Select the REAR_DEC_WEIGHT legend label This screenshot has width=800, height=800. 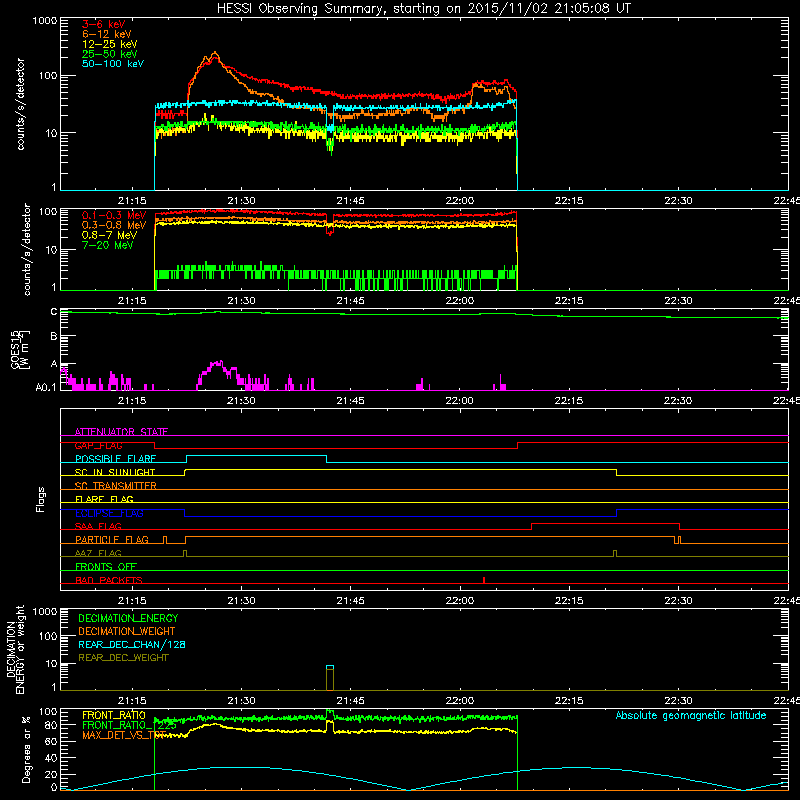(123, 658)
